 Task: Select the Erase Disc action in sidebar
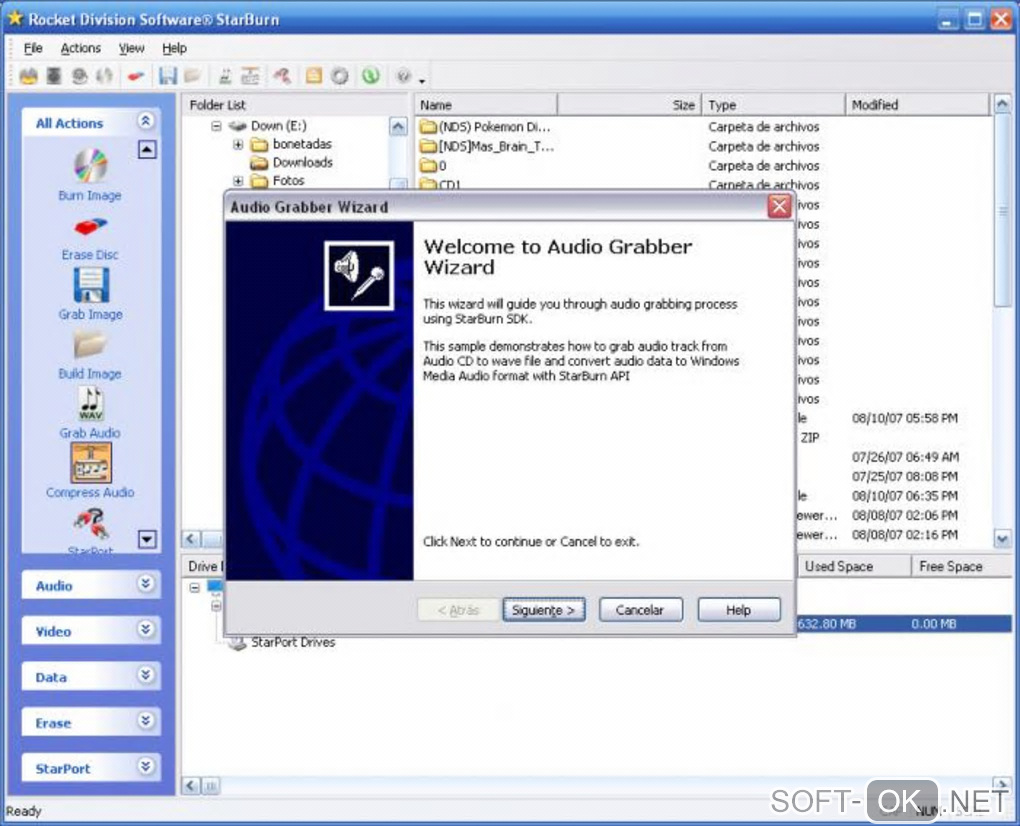tap(90, 237)
